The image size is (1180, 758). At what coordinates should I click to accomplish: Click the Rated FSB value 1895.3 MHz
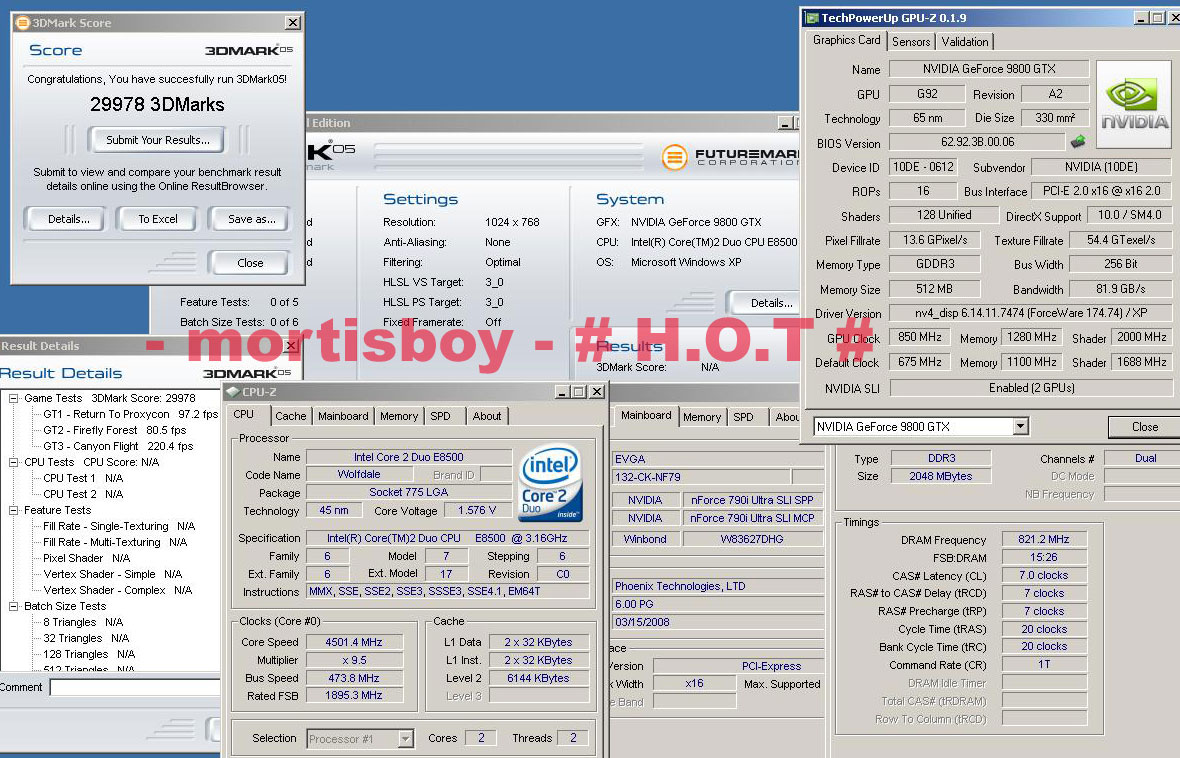(x=354, y=696)
